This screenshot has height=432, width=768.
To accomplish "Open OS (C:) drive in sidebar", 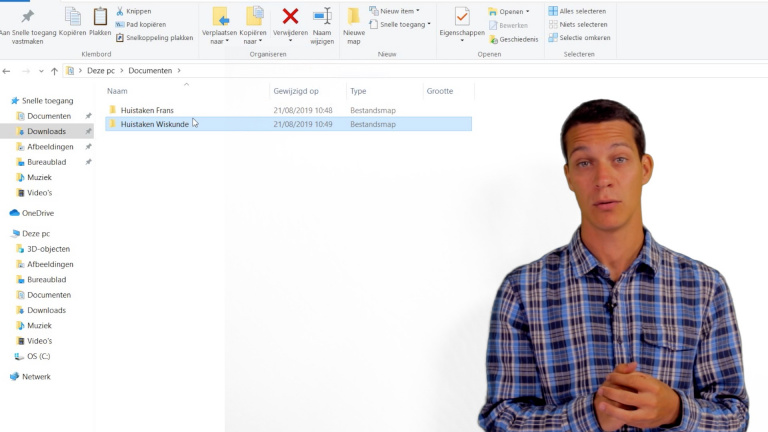I will pos(38,356).
